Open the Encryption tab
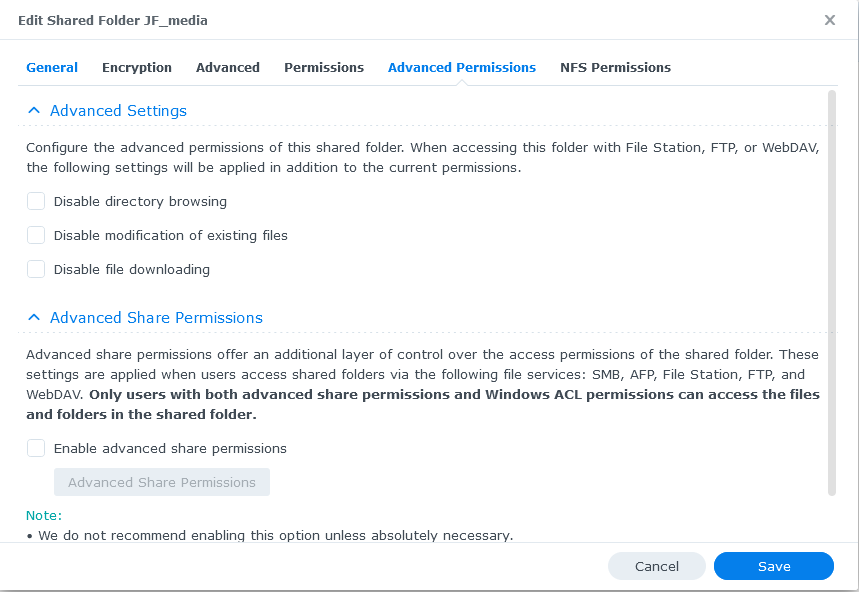The image size is (859, 592). point(137,68)
